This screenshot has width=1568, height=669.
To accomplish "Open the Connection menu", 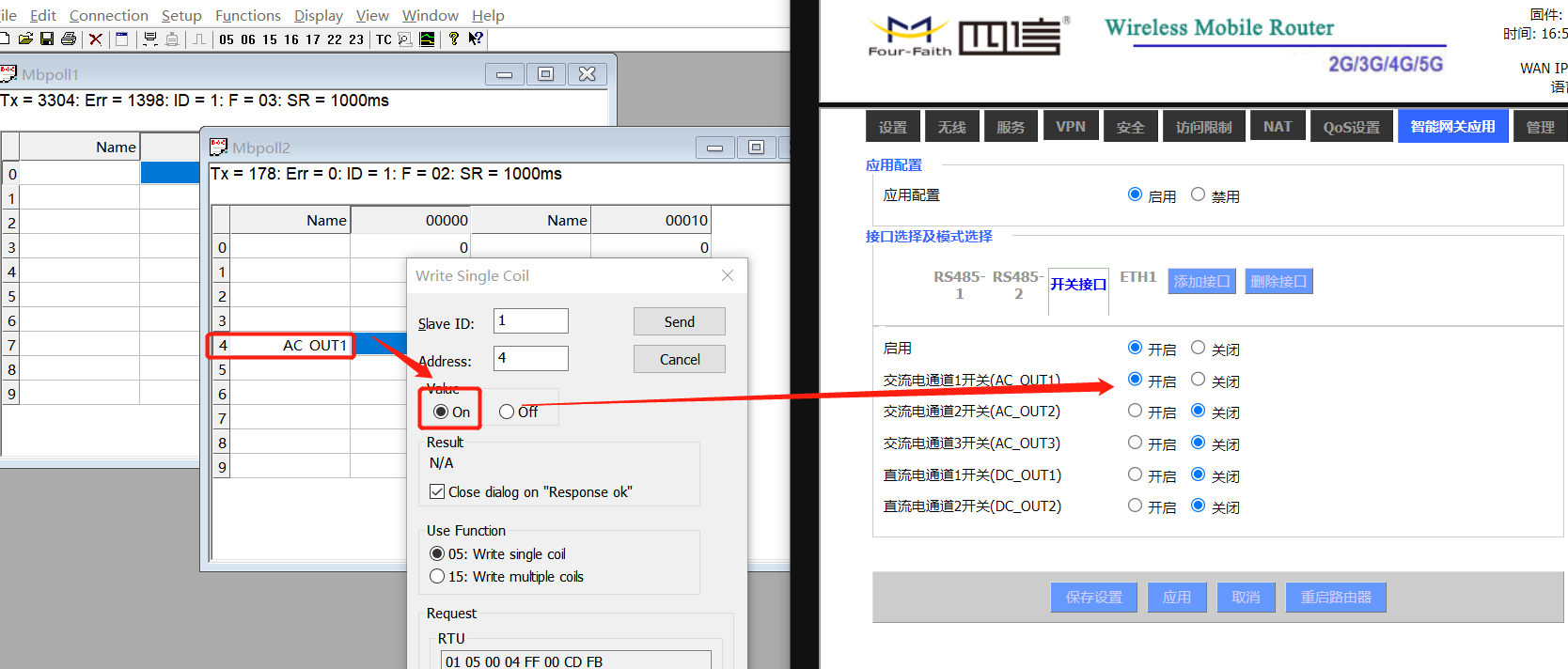I will click(x=108, y=15).
